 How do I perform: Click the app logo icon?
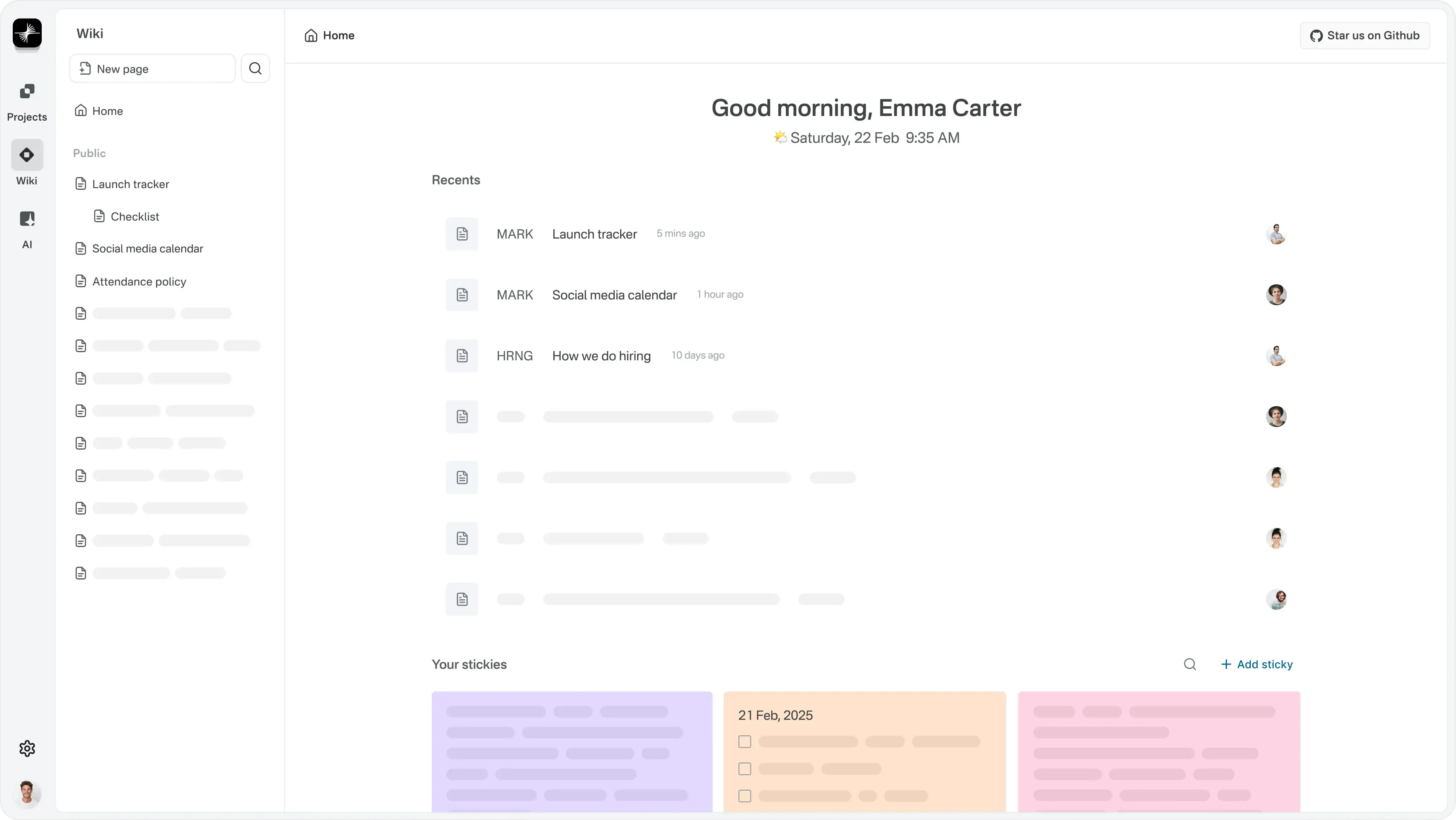[x=27, y=33]
